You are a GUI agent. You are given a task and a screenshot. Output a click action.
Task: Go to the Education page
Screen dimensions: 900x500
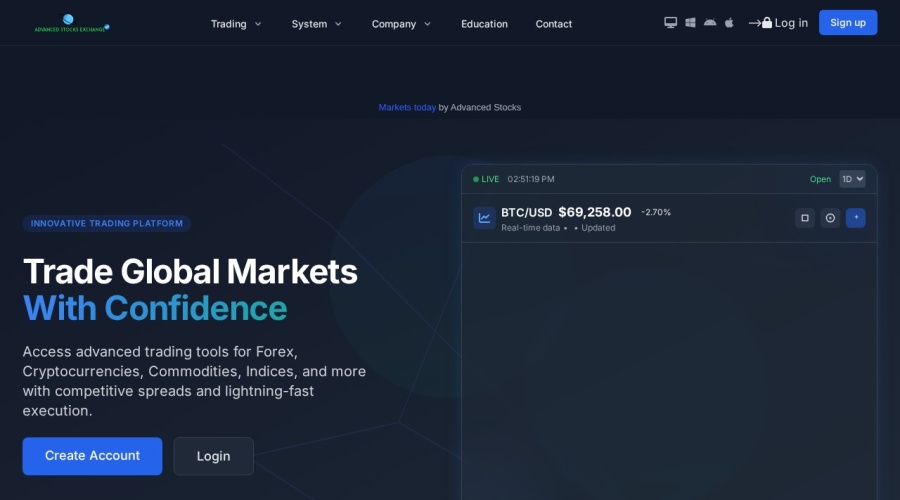click(484, 24)
